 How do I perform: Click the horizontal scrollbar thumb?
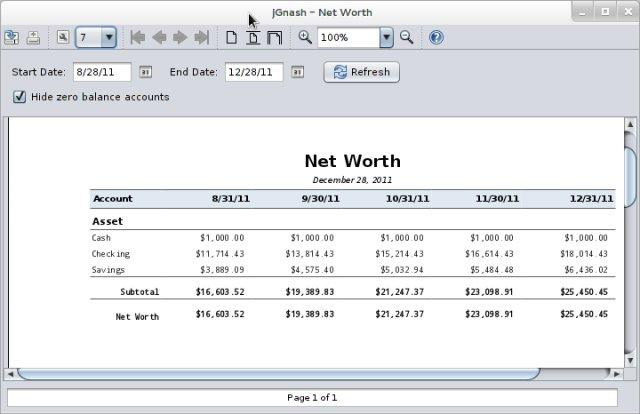coord(279,374)
